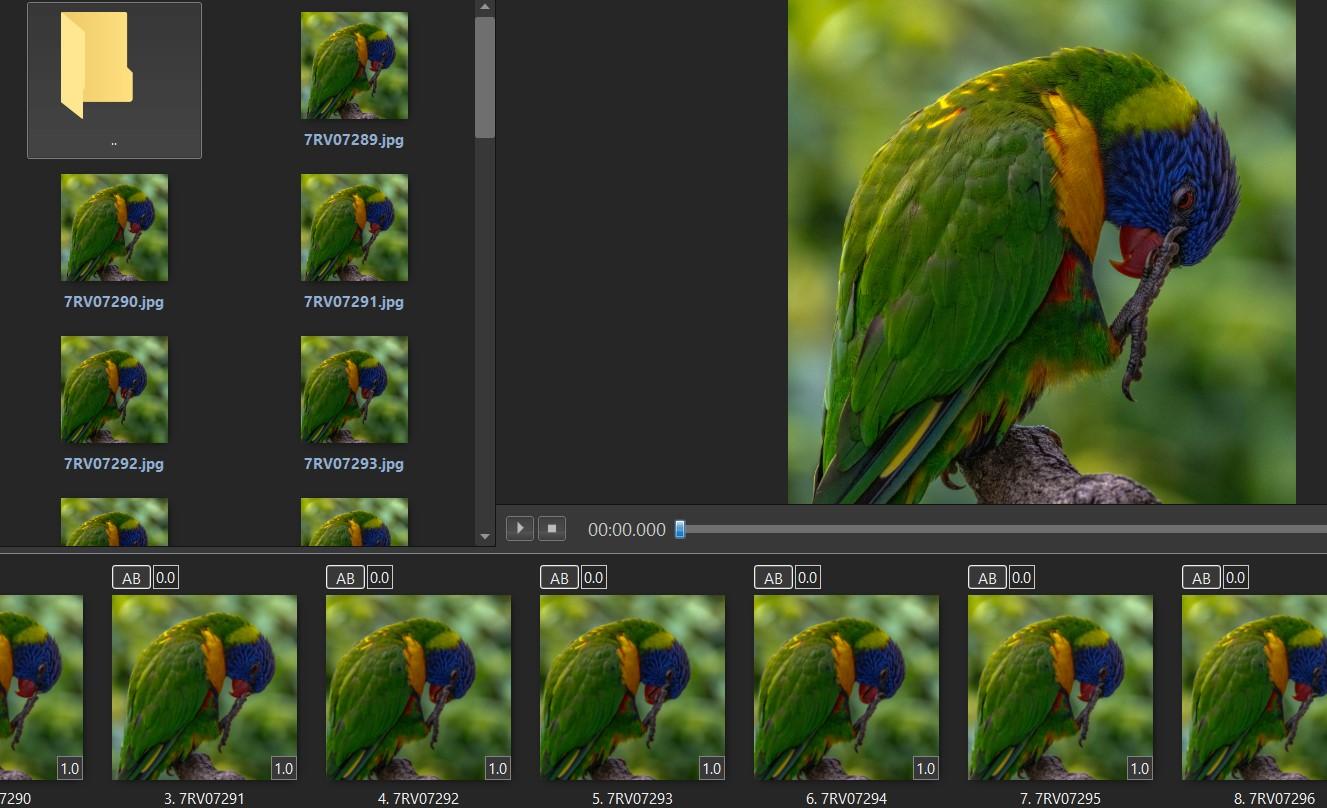Click the playback position slider handle
1327x808 pixels.
pos(680,529)
